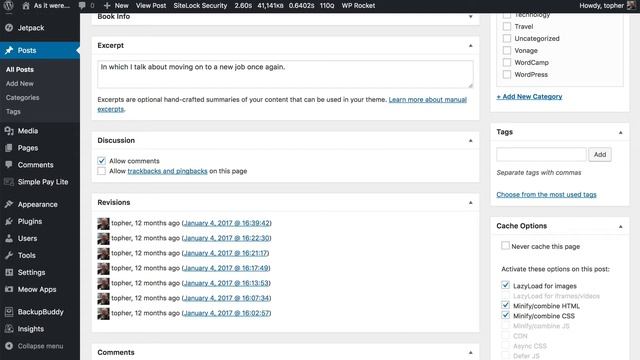The width and height of the screenshot is (640, 360).
Task: Open Categories submenu item
Action: pos(22,98)
